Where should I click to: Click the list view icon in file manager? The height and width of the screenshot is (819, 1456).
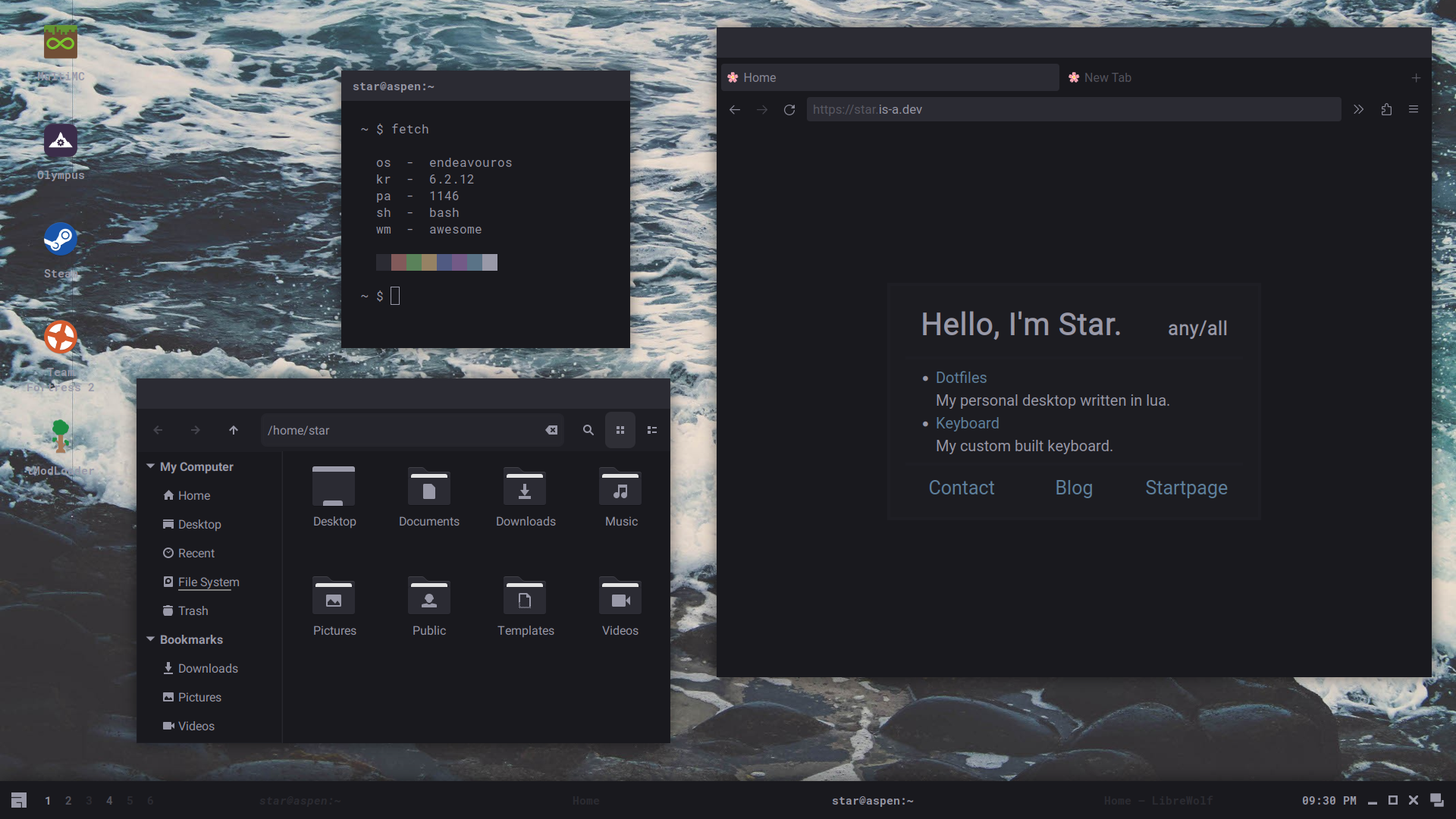tap(651, 430)
